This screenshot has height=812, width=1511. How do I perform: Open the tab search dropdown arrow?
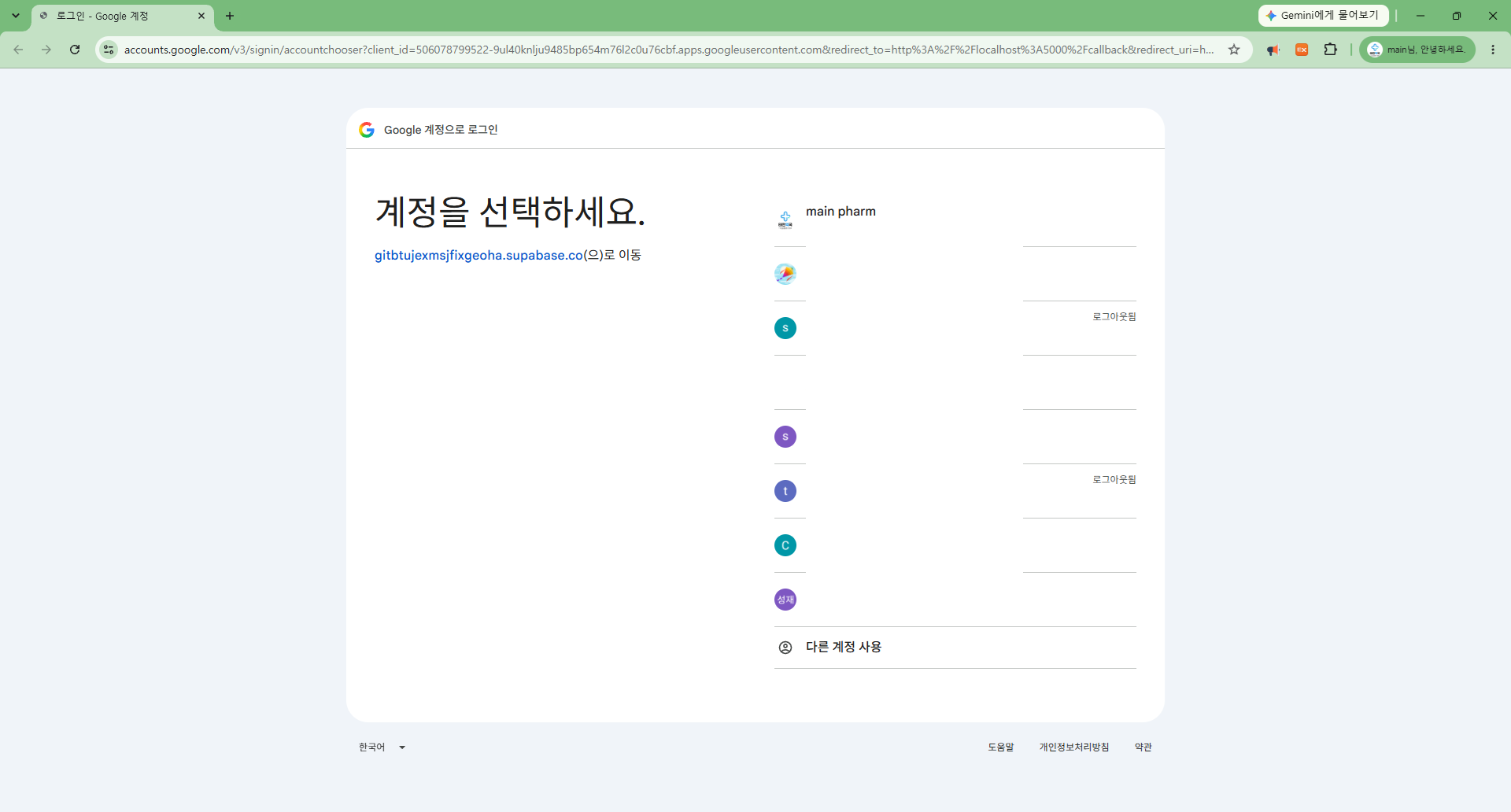pos(16,16)
